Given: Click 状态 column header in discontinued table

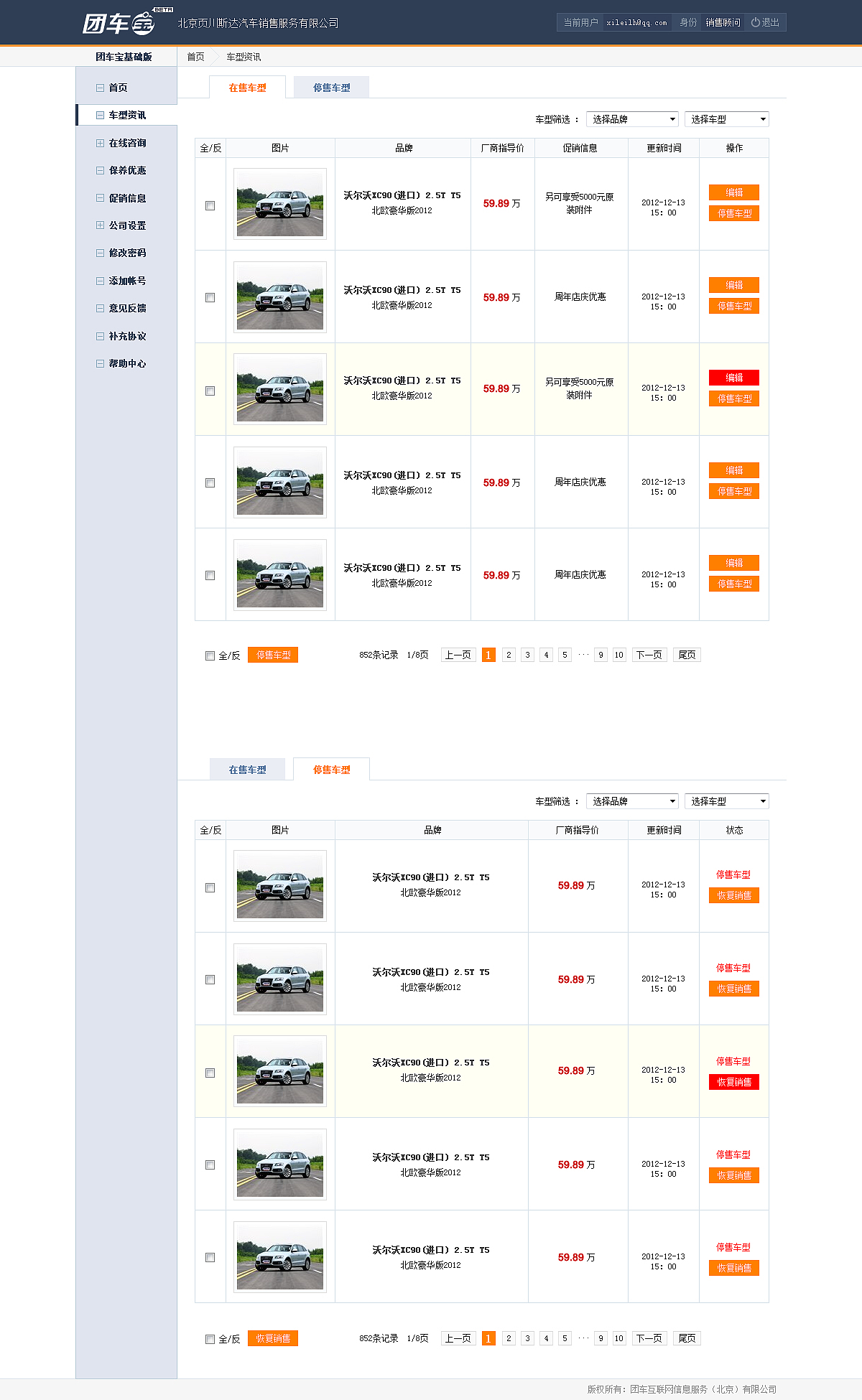Looking at the screenshot, I should [734, 830].
